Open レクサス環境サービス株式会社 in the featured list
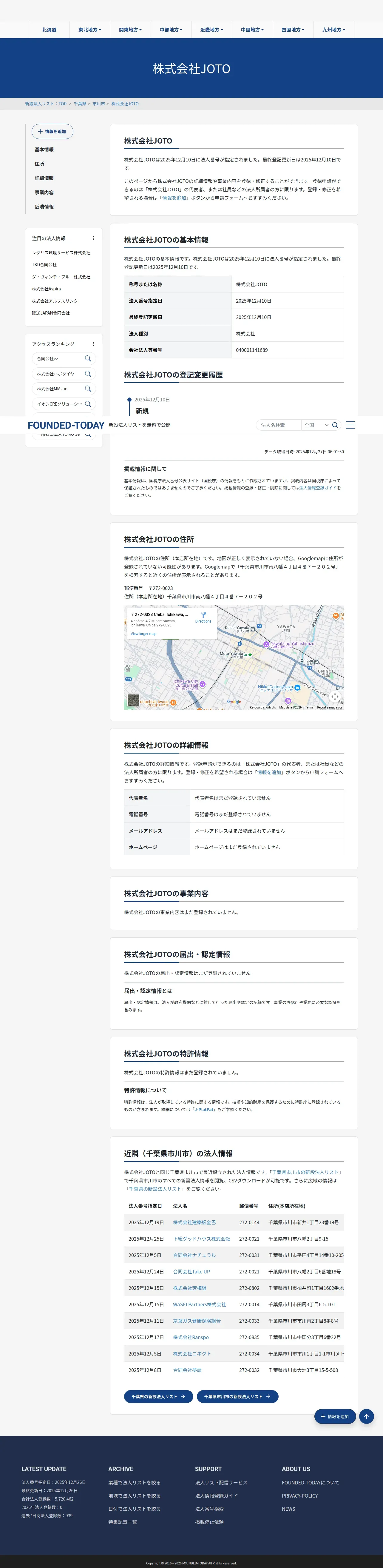Viewport: 383px width, 1568px height. pos(61,252)
